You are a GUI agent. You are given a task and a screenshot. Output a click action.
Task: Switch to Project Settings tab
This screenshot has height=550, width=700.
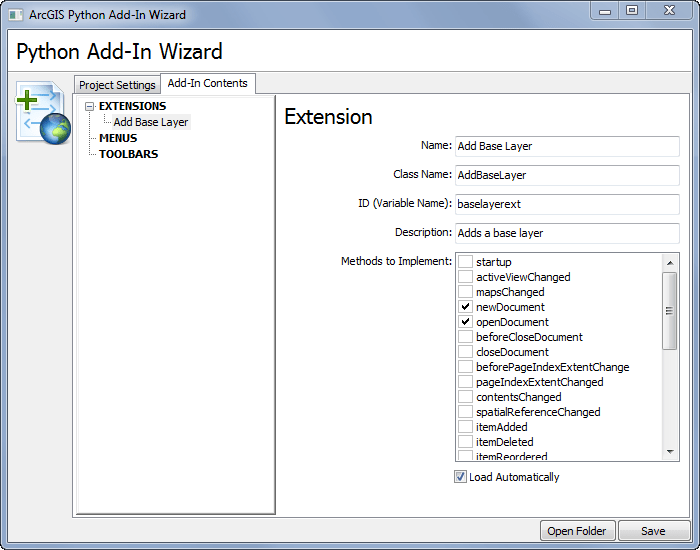[117, 85]
